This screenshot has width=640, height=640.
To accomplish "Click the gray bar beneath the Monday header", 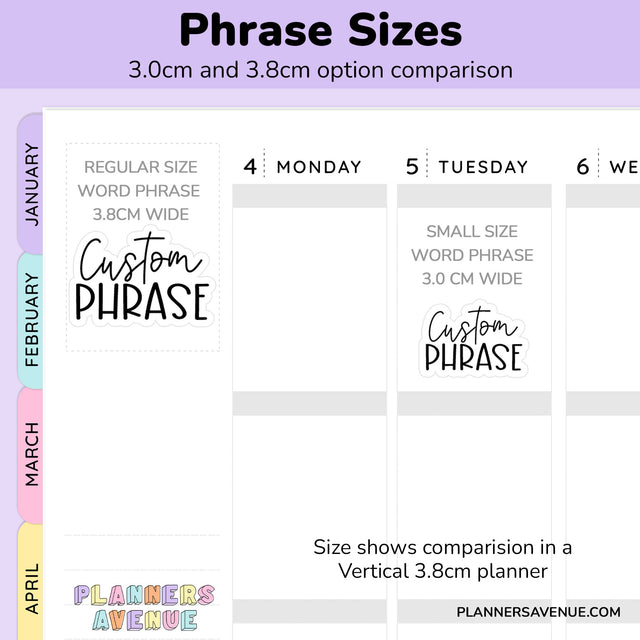I will (x=309, y=196).
